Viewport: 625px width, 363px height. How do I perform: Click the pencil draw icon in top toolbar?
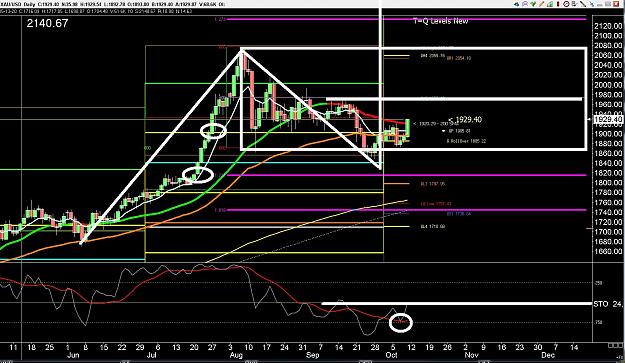coord(541,4)
